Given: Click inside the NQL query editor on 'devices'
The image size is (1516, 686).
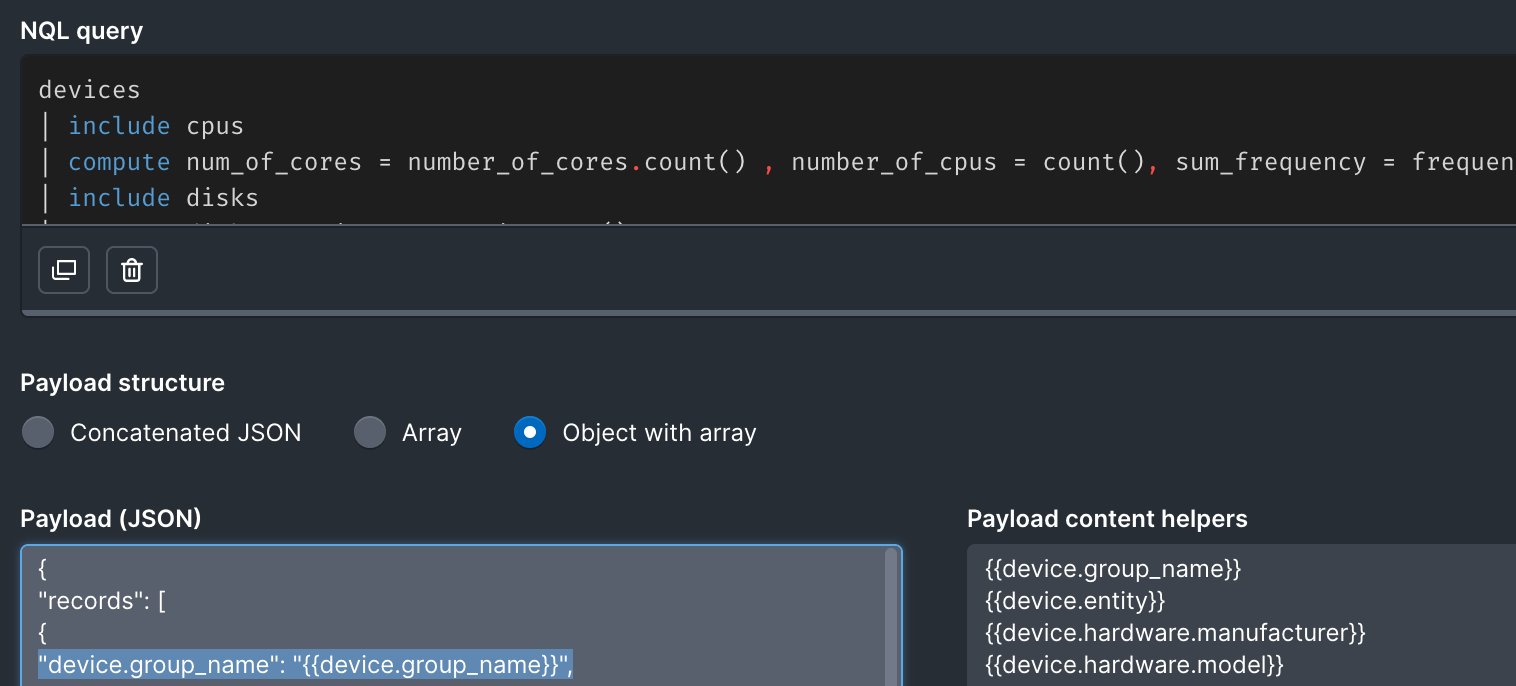Looking at the screenshot, I should tap(89, 90).
